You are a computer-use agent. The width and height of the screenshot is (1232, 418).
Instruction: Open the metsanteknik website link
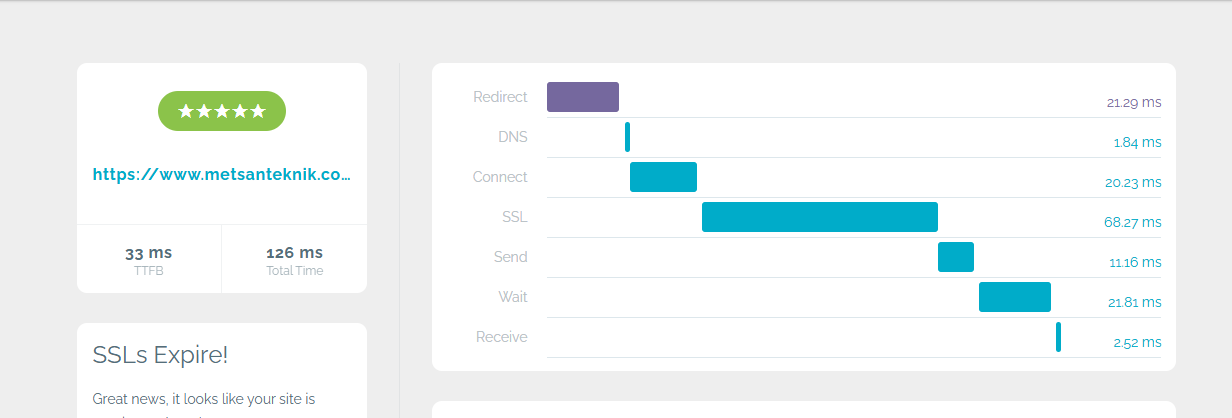coord(222,174)
